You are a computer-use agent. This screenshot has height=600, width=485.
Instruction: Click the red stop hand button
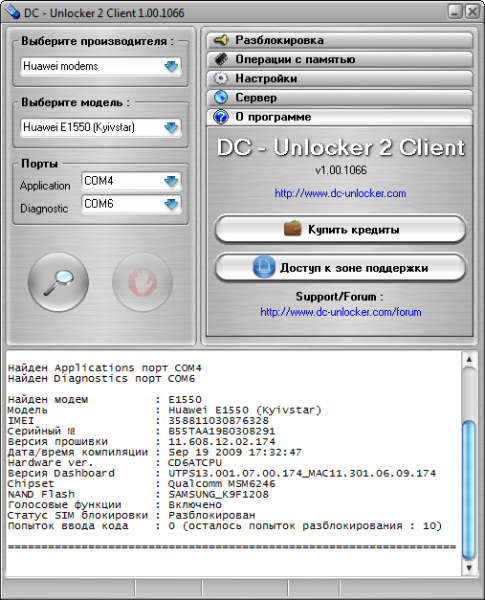(x=142, y=282)
